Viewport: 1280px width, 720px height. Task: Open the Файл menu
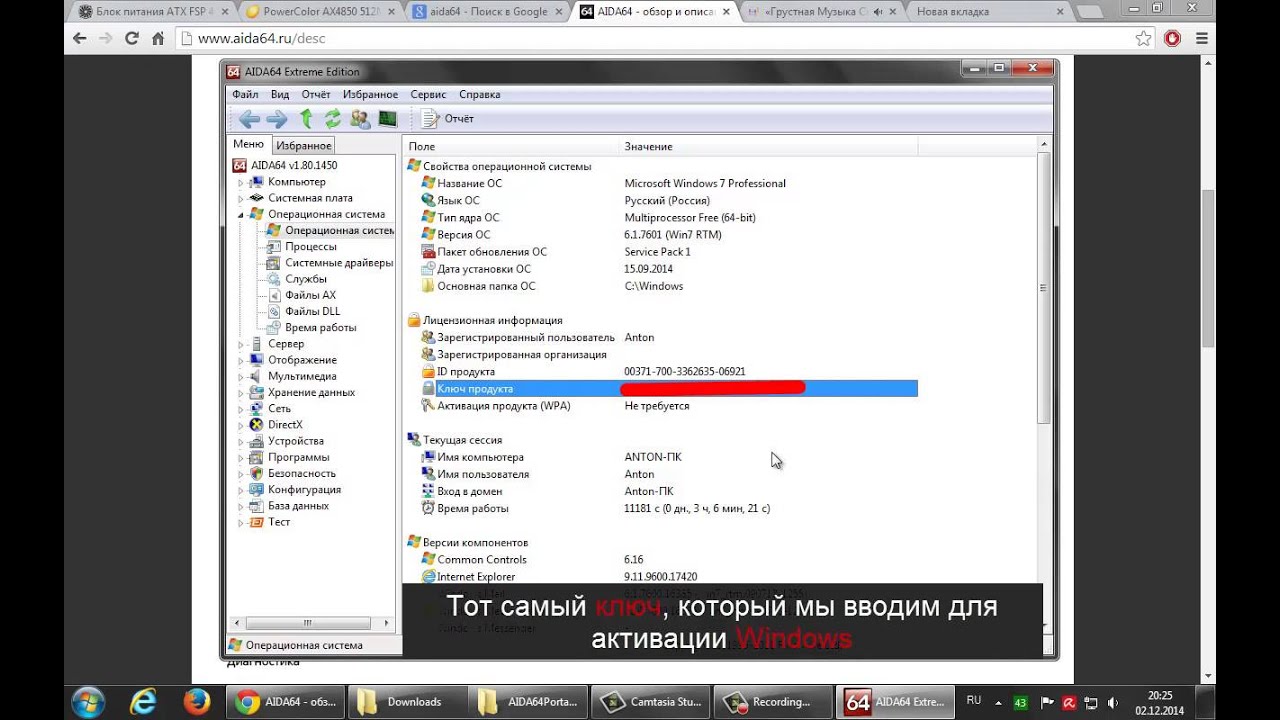pyautogui.click(x=245, y=94)
